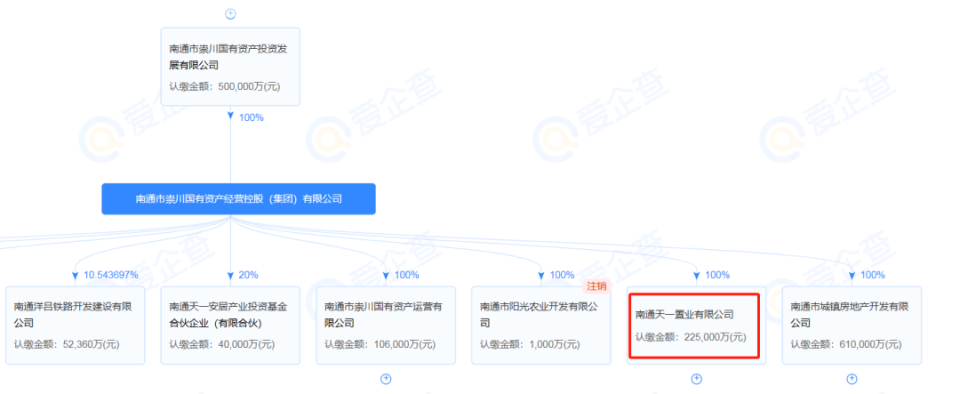Screen dimensions: 960x394
Task: Click the 注销 status tag
Action: tap(596, 286)
